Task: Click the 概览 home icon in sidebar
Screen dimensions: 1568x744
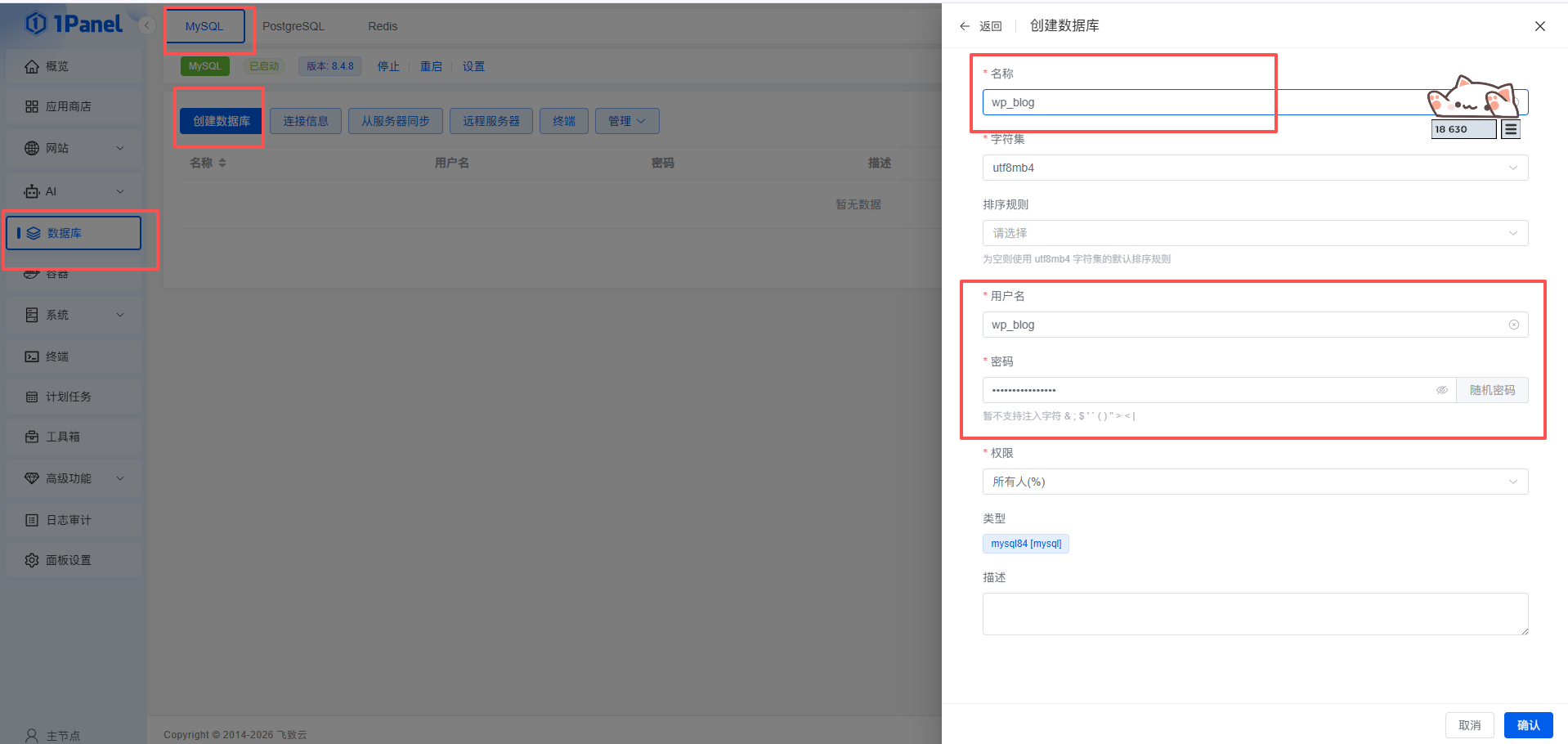Action: pyautogui.click(x=32, y=66)
